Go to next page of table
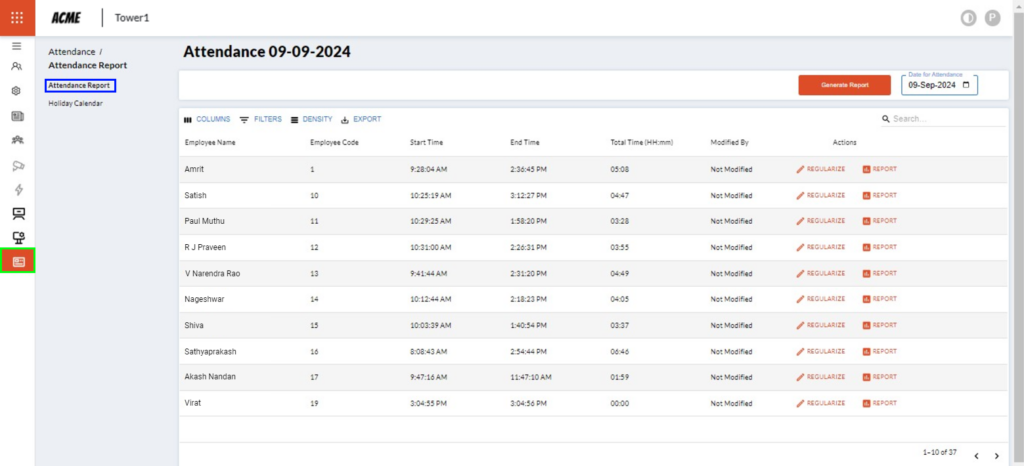1024x466 pixels. coord(997,456)
